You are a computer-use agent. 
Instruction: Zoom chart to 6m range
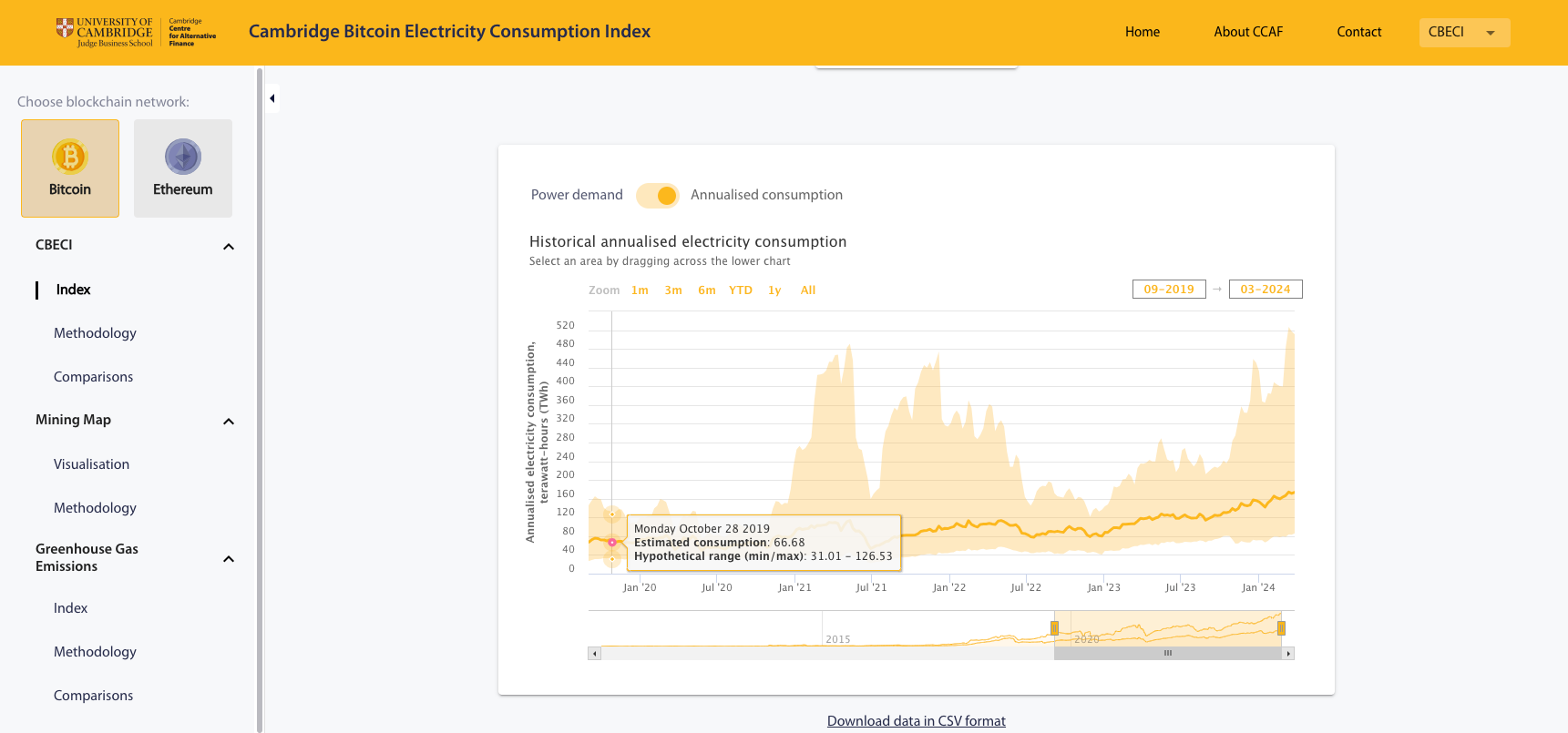tap(707, 290)
